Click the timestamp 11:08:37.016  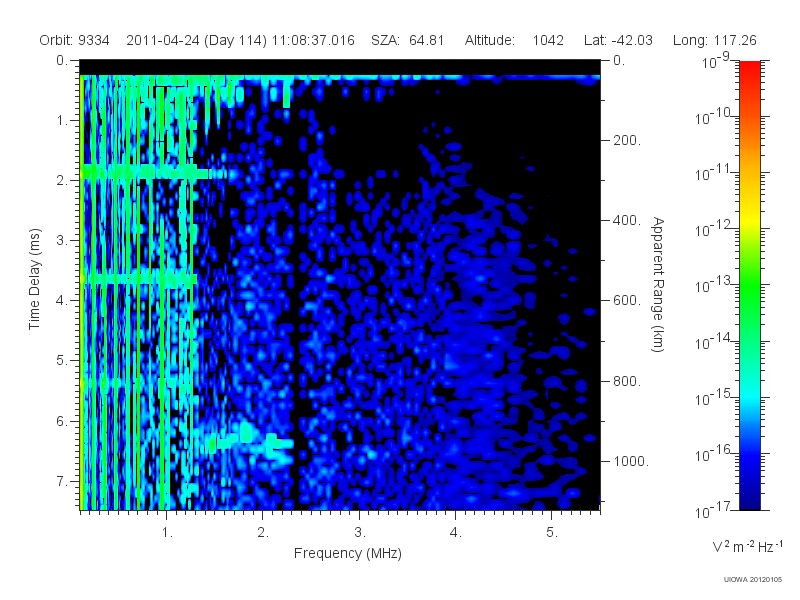313,40
